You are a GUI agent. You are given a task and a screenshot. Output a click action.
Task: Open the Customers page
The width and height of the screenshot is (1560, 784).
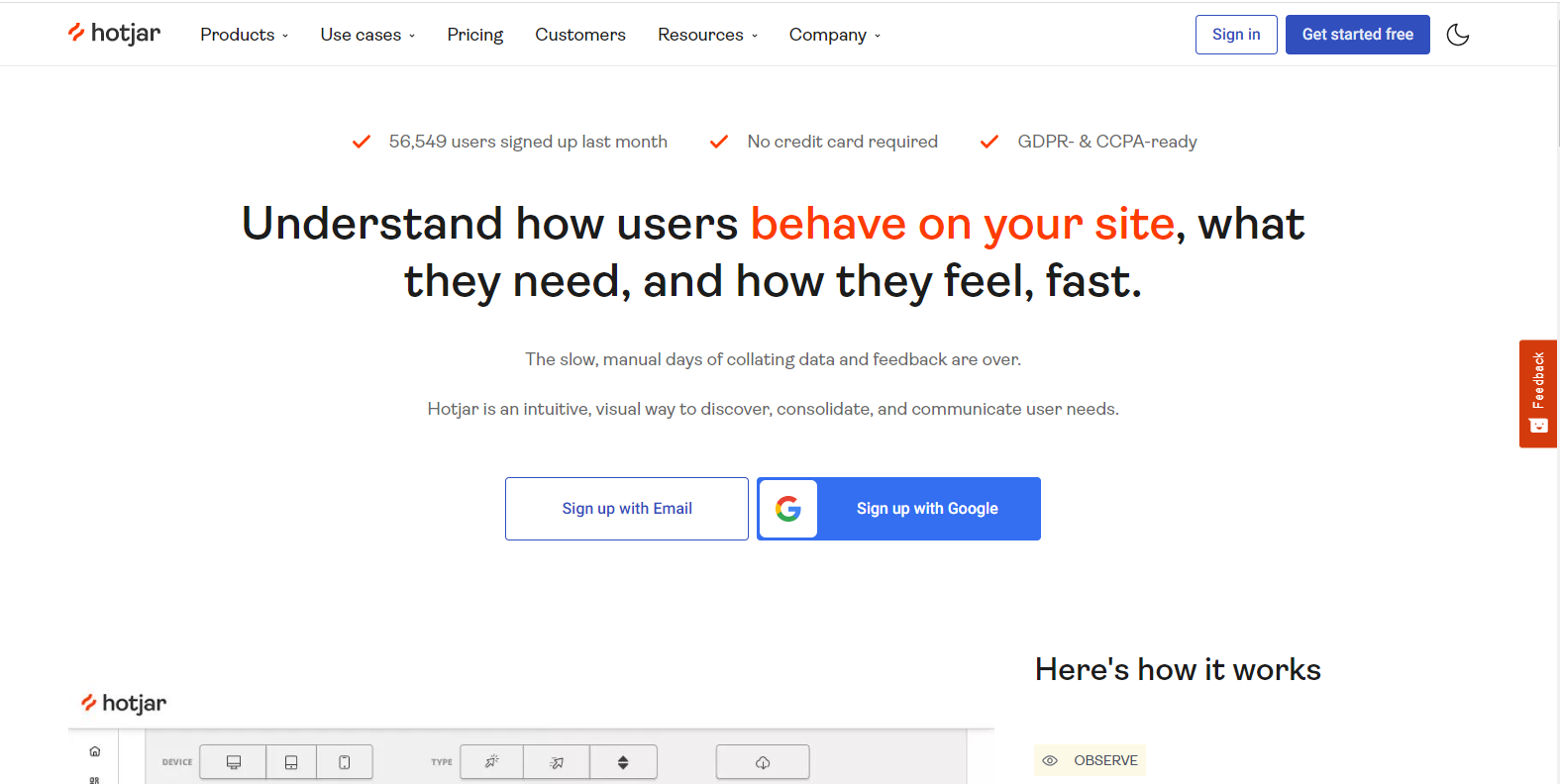(x=580, y=35)
